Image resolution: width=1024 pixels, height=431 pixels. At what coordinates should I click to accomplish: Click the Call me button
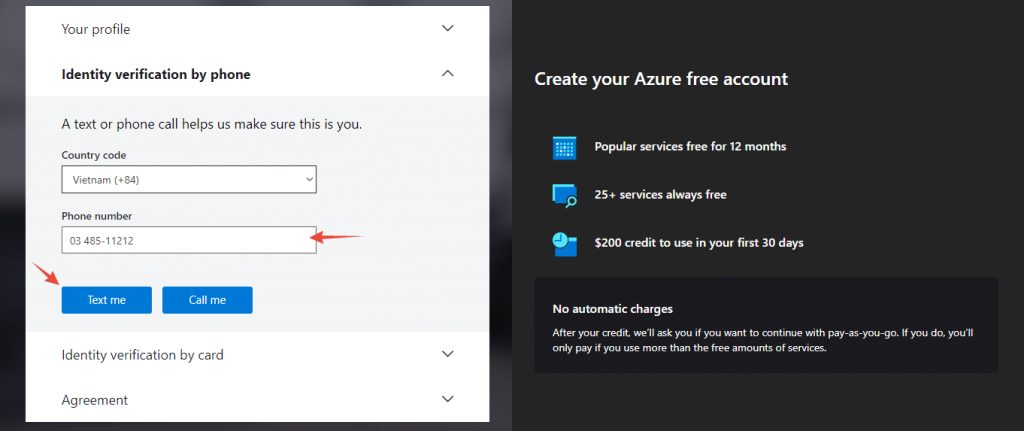click(x=208, y=300)
